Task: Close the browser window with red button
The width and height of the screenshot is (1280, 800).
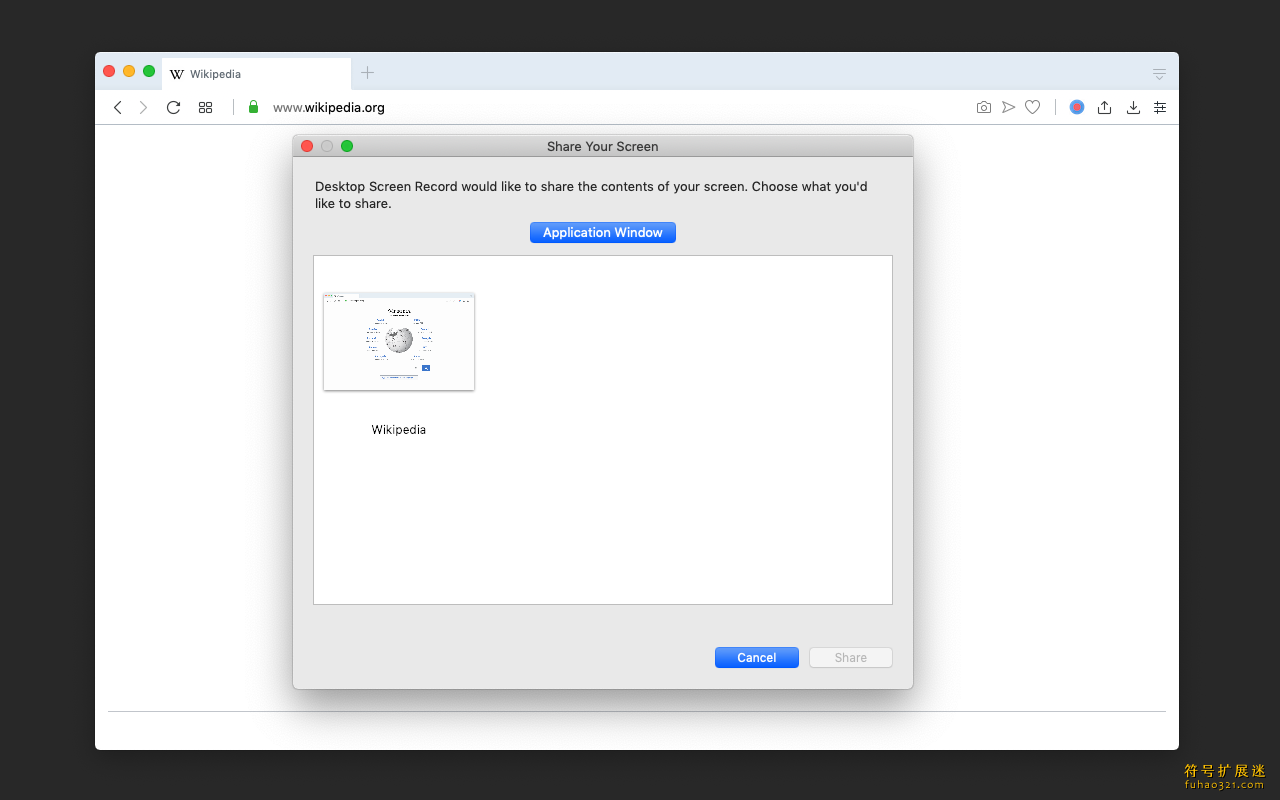Action: [x=109, y=71]
